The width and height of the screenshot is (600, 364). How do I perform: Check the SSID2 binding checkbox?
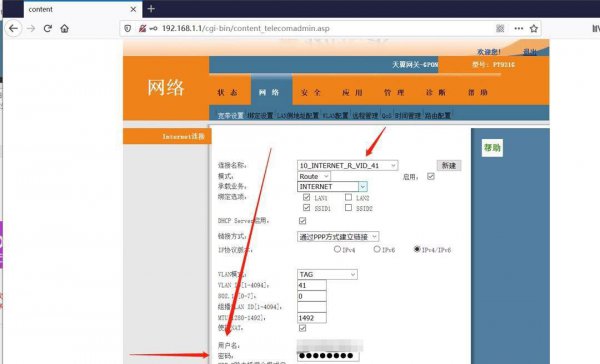348,207
